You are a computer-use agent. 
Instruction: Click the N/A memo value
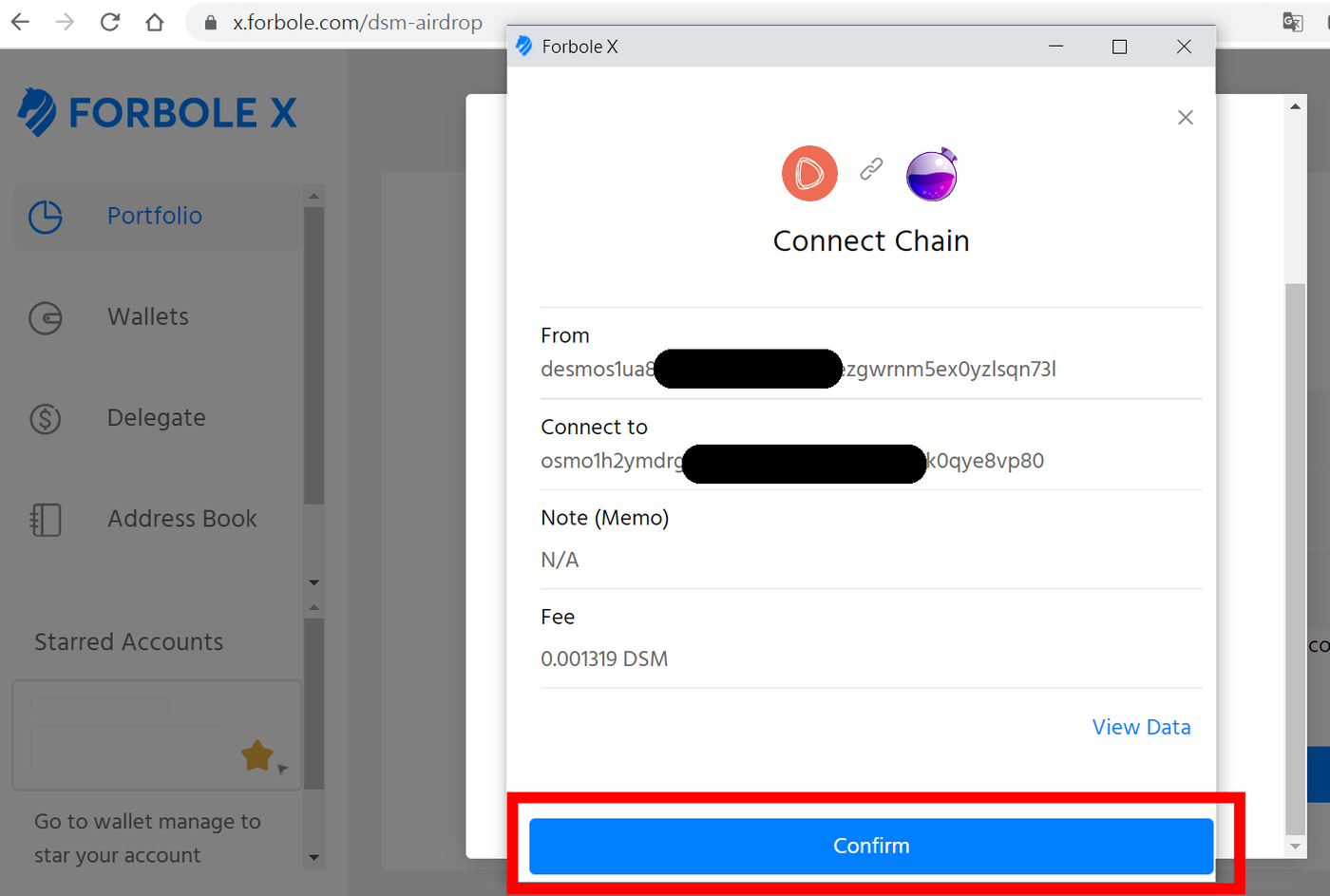(x=560, y=560)
